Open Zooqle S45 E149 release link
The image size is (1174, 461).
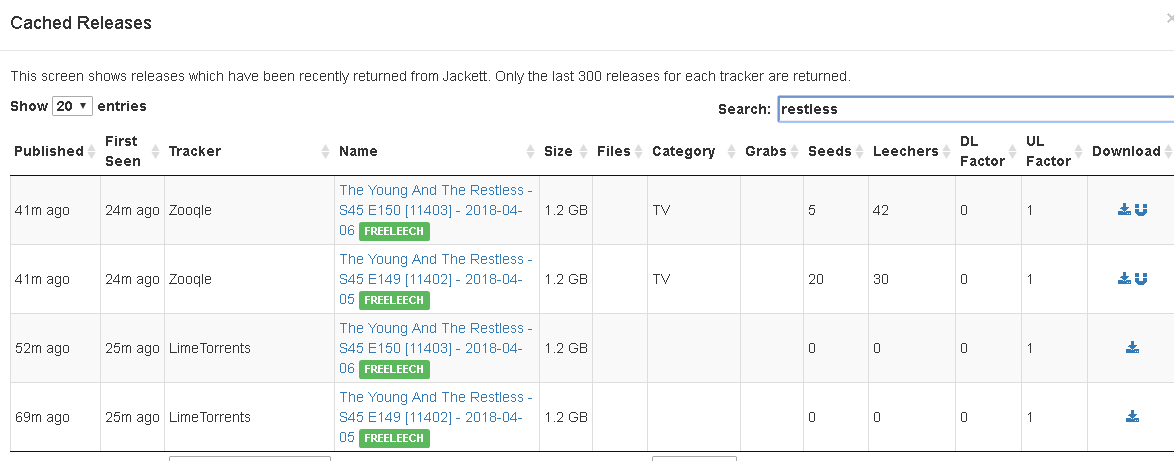point(435,268)
